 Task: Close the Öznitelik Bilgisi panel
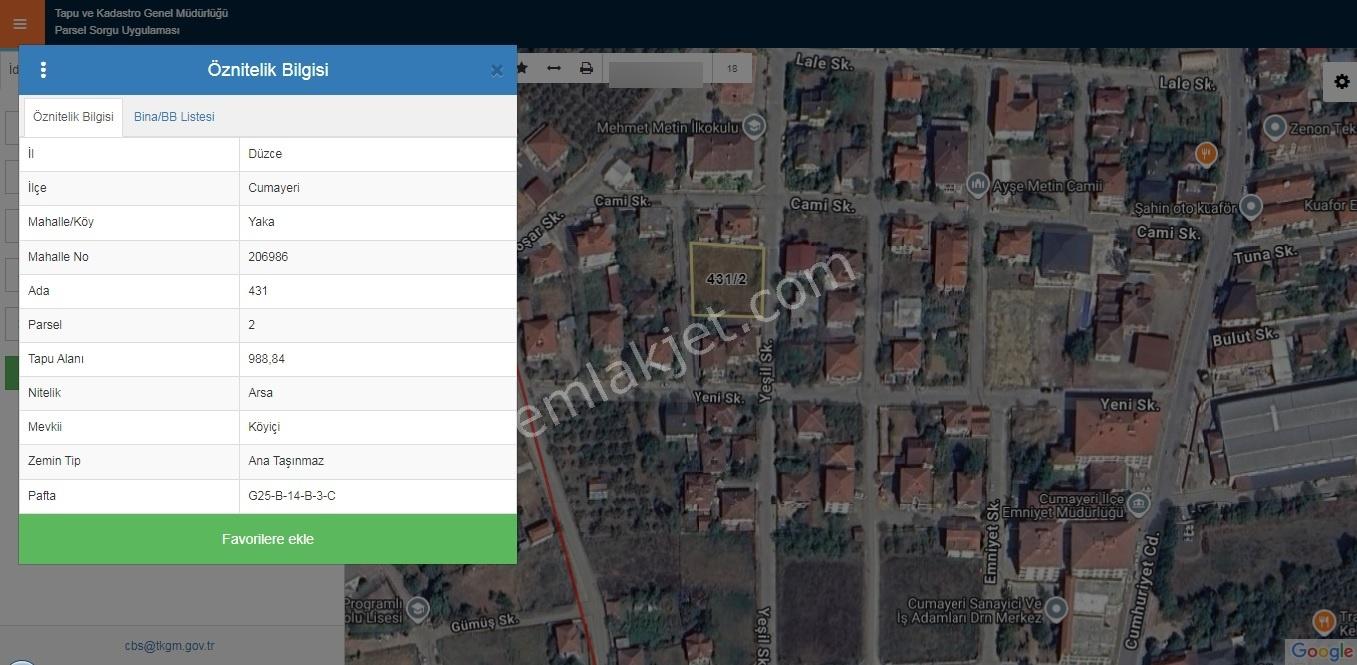point(497,70)
